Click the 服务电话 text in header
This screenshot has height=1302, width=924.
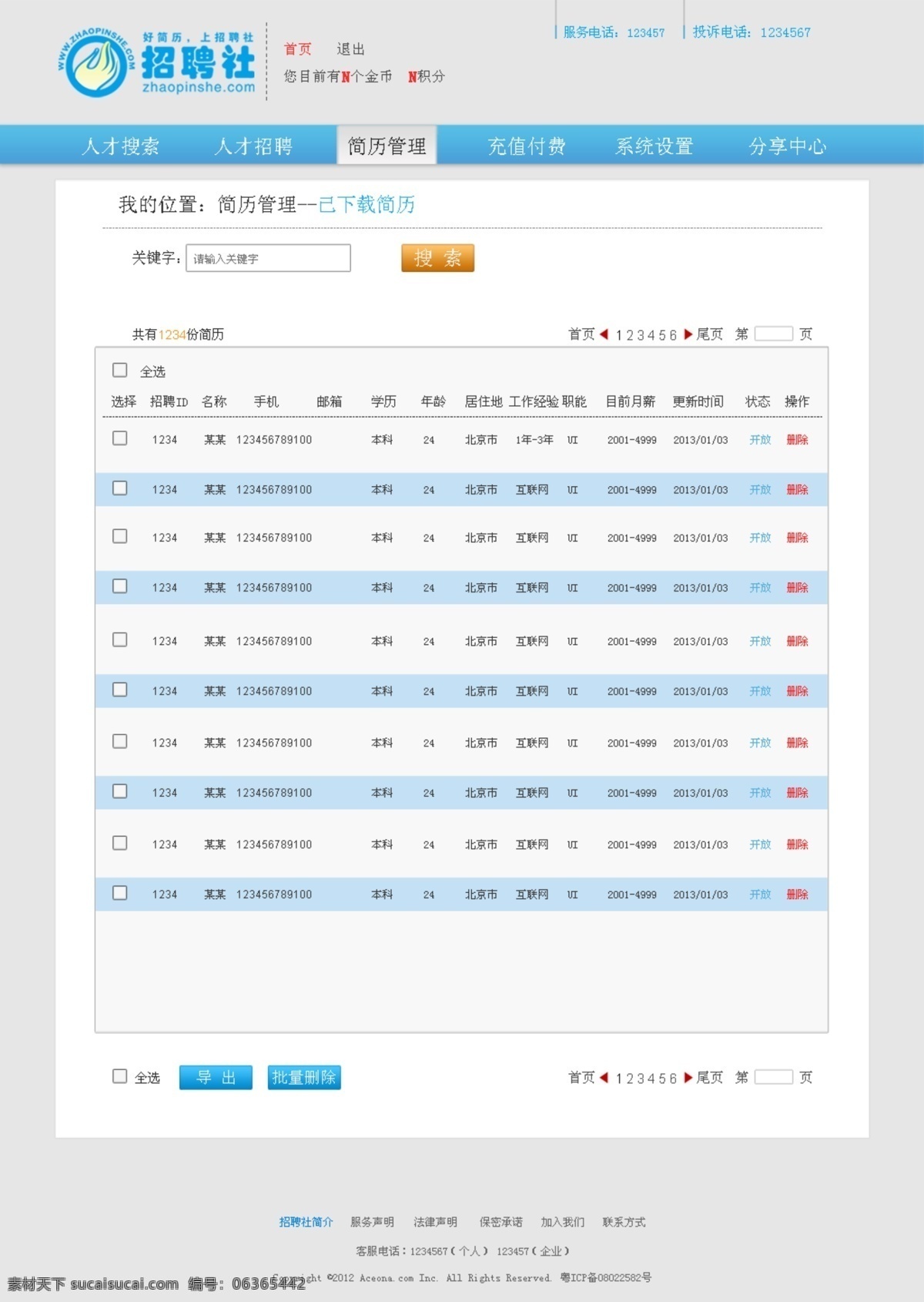(614, 32)
